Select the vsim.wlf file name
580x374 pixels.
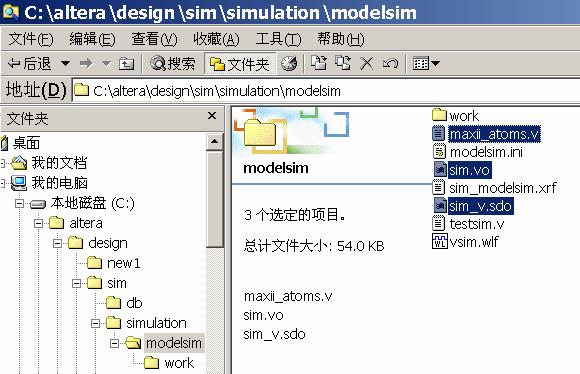pyautogui.click(x=474, y=242)
